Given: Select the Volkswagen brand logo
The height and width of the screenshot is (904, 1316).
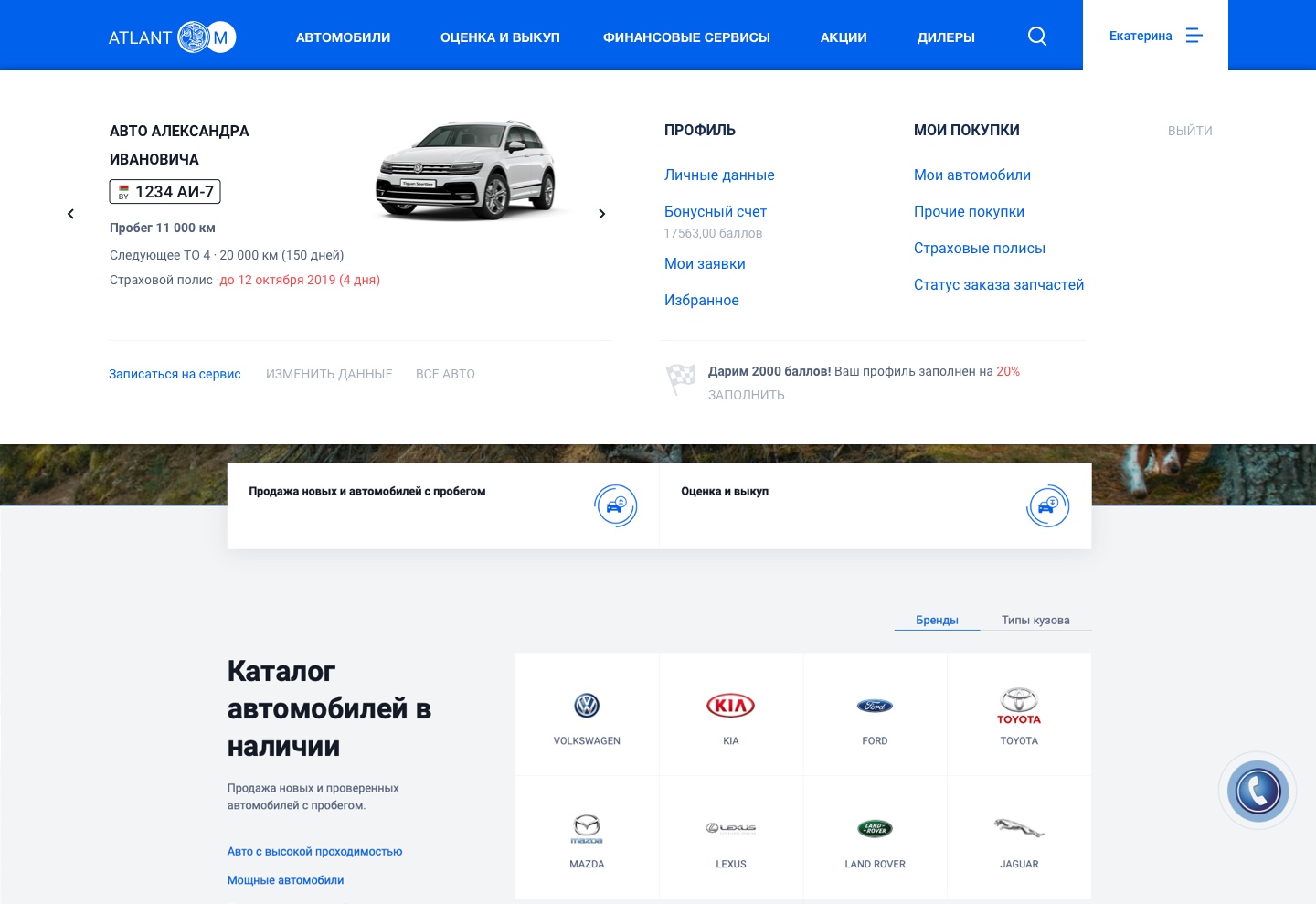Looking at the screenshot, I should pyautogui.click(x=587, y=706).
